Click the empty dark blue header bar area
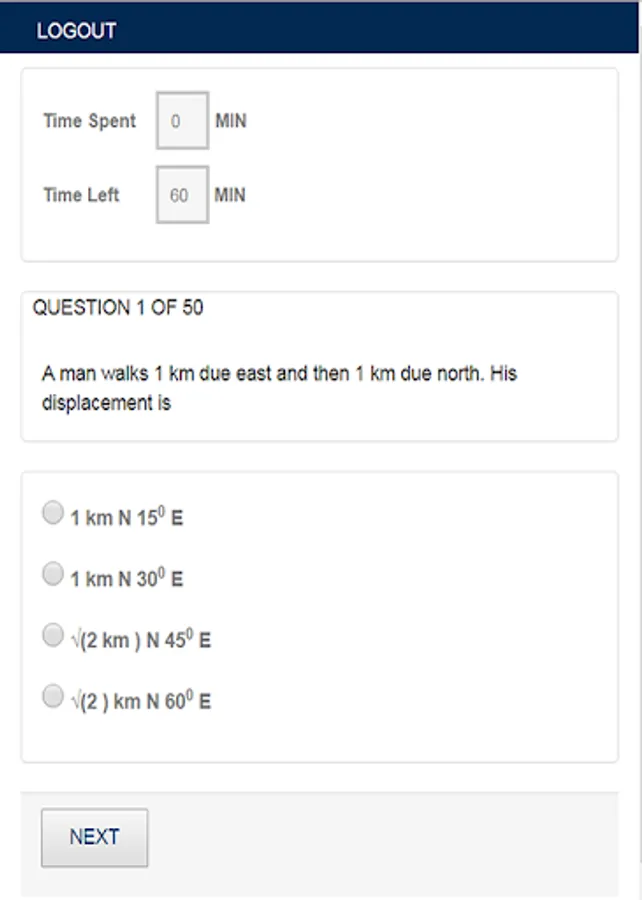This screenshot has width=642, height=900. point(379,29)
